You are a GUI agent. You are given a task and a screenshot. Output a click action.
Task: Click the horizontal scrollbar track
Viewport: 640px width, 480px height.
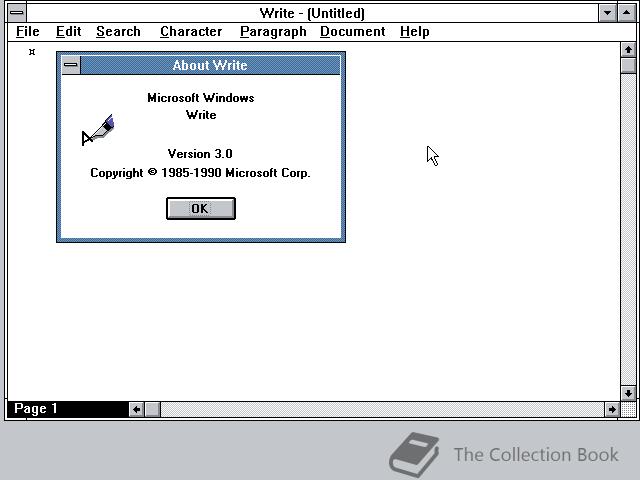(382, 409)
